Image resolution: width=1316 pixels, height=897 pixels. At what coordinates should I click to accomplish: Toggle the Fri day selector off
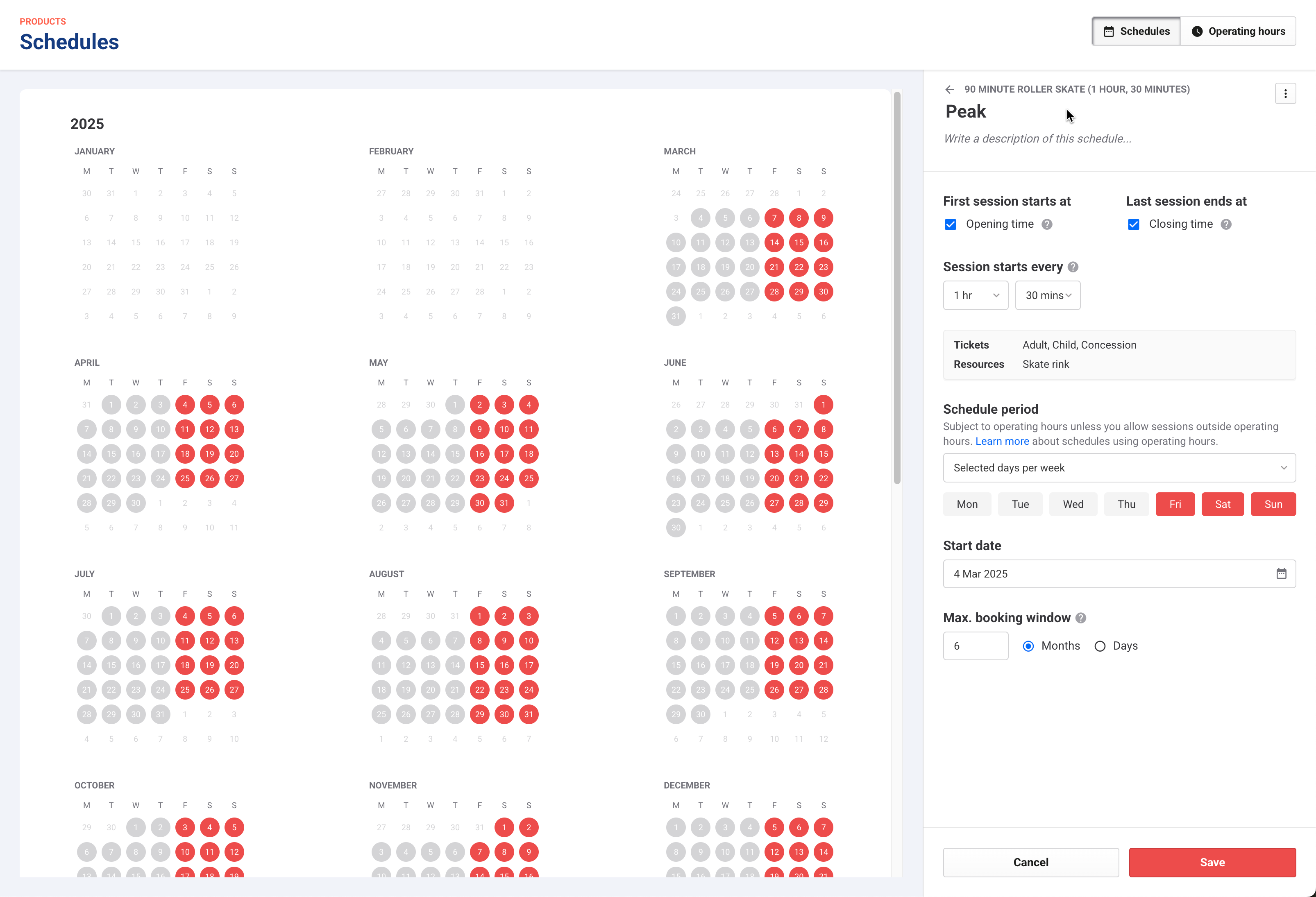1175,504
